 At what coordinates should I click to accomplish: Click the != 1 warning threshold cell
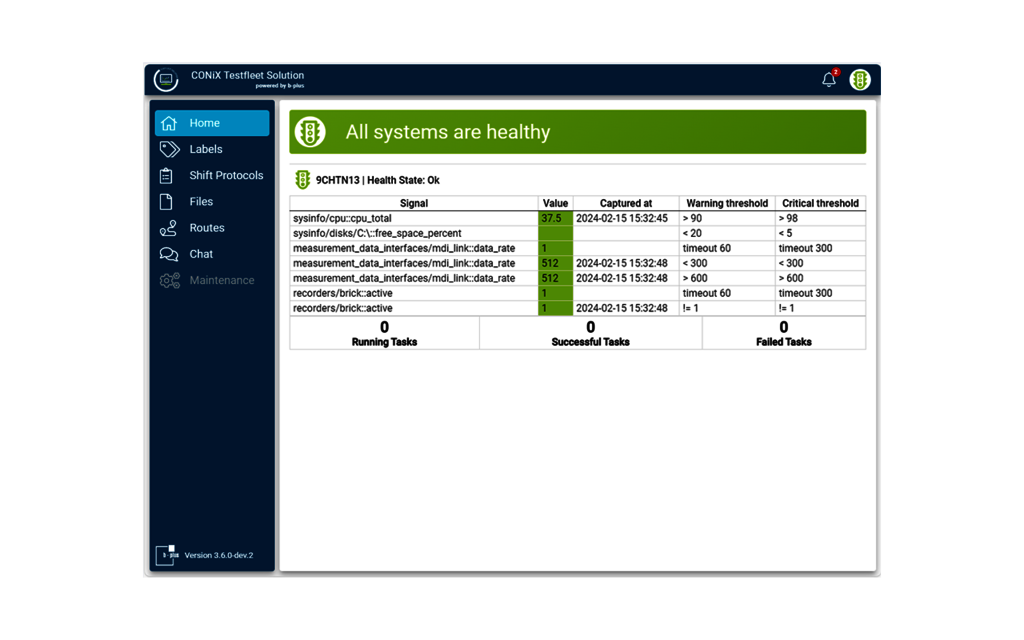click(x=727, y=308)
